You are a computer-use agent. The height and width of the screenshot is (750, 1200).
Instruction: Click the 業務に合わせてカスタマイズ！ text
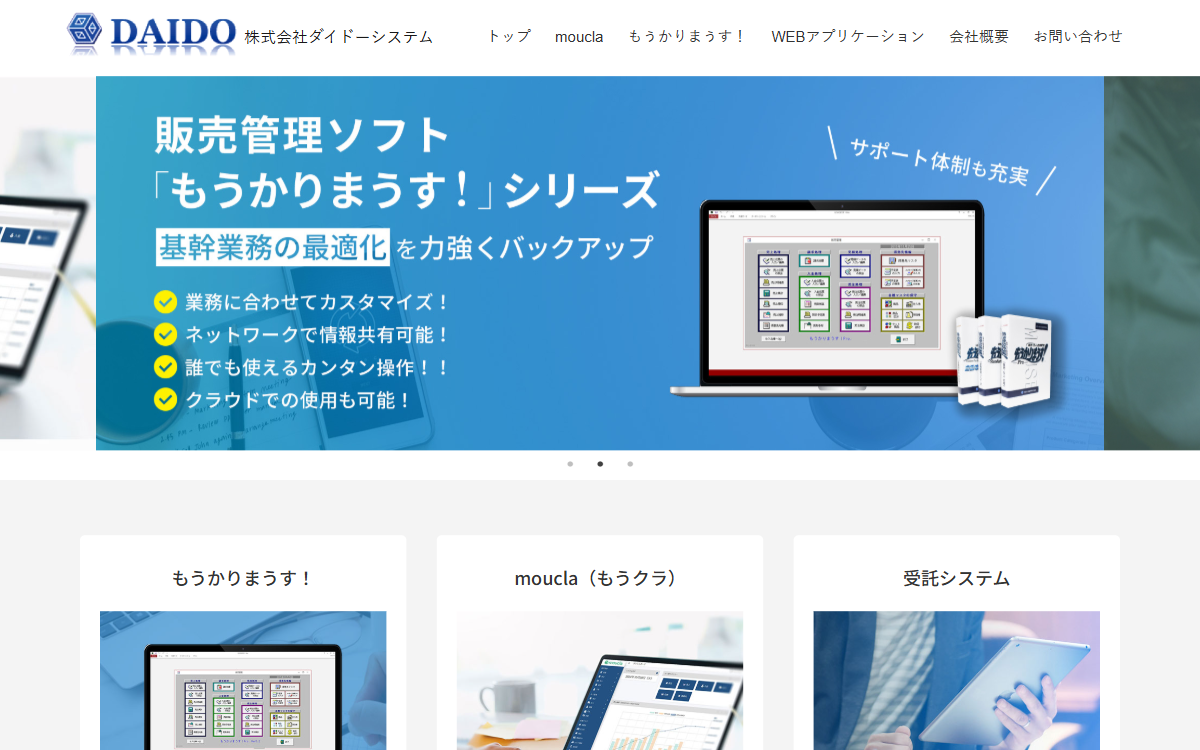pyautogui.click(x=319, y=302)
